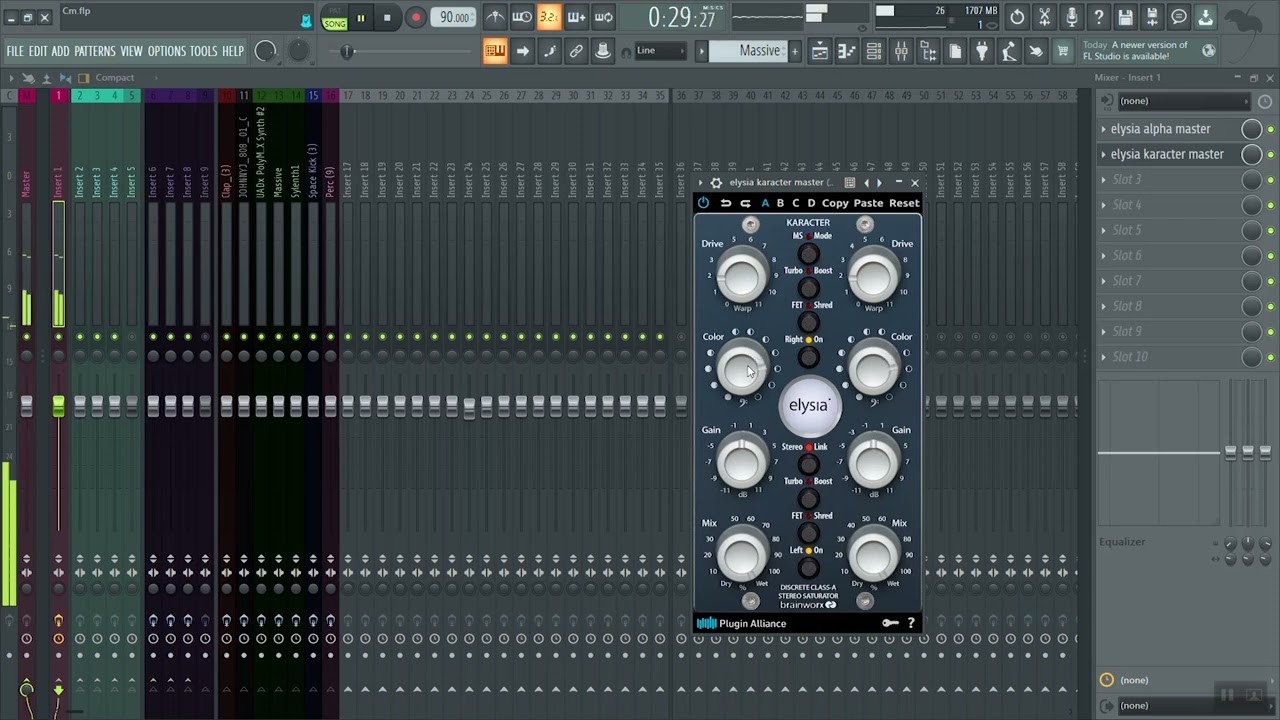Toggle the upper Turbo Boost switch
The width and height of the screenshot is (1280, 720).
pyautogui.click(x=808, y=288)
